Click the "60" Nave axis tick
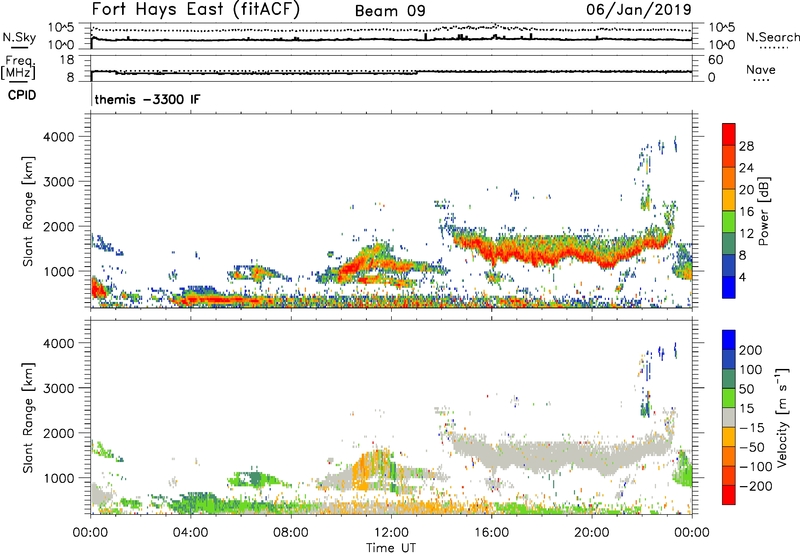 click(x=715, y=60)
